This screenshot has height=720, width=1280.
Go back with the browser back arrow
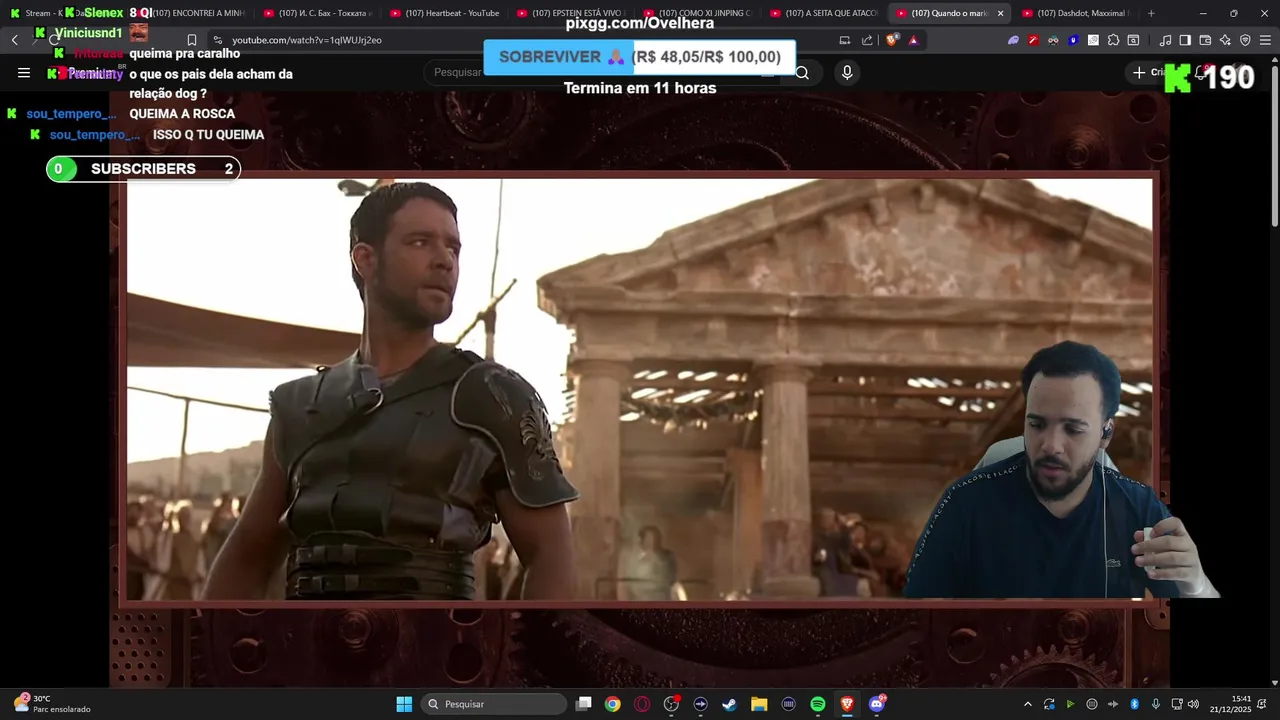pos(14,40)
